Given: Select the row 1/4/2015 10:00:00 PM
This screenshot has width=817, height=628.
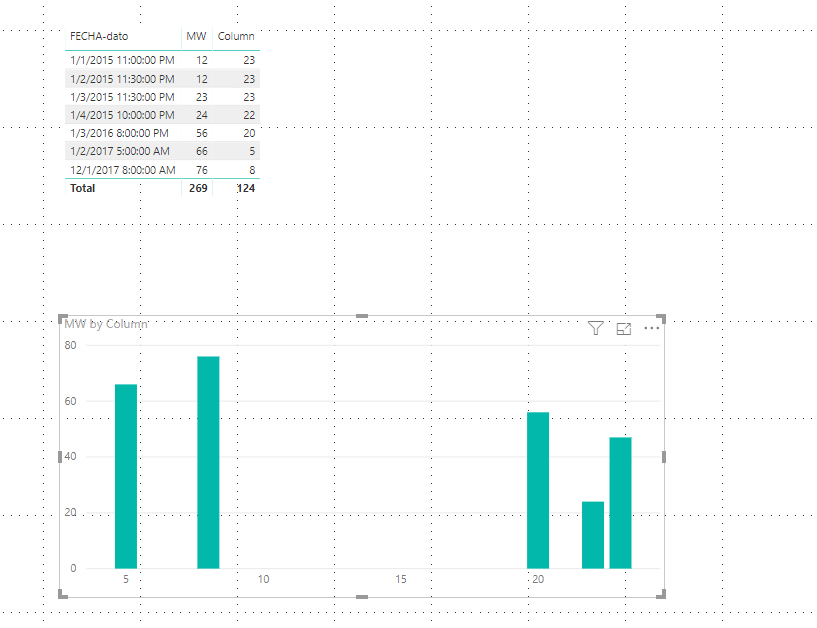Looking at the screenshot, I should [x=162, y=115].
